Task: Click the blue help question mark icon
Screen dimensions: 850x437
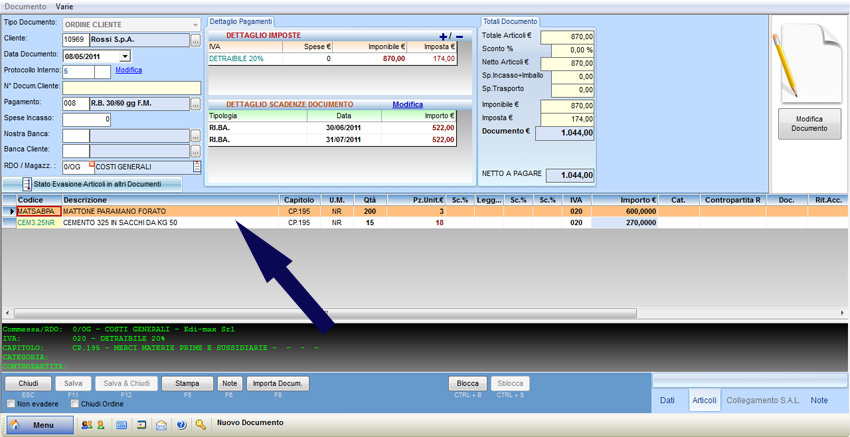Action: pyautogui.click(x=181, y=425)
